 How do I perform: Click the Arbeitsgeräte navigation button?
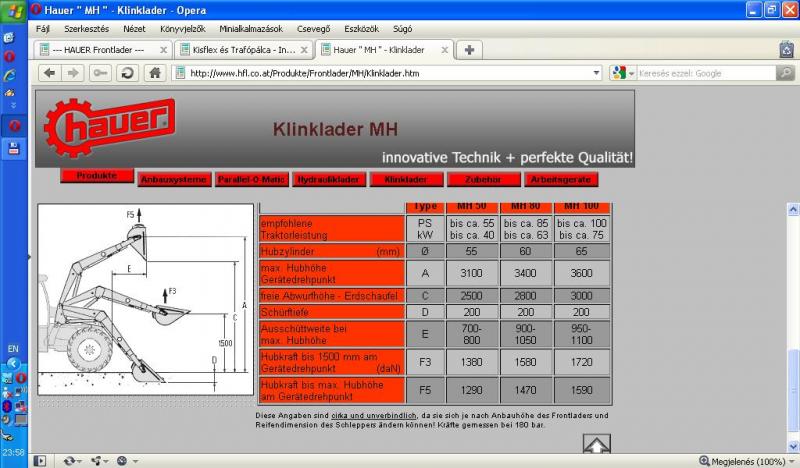click(x=561, y=180)
